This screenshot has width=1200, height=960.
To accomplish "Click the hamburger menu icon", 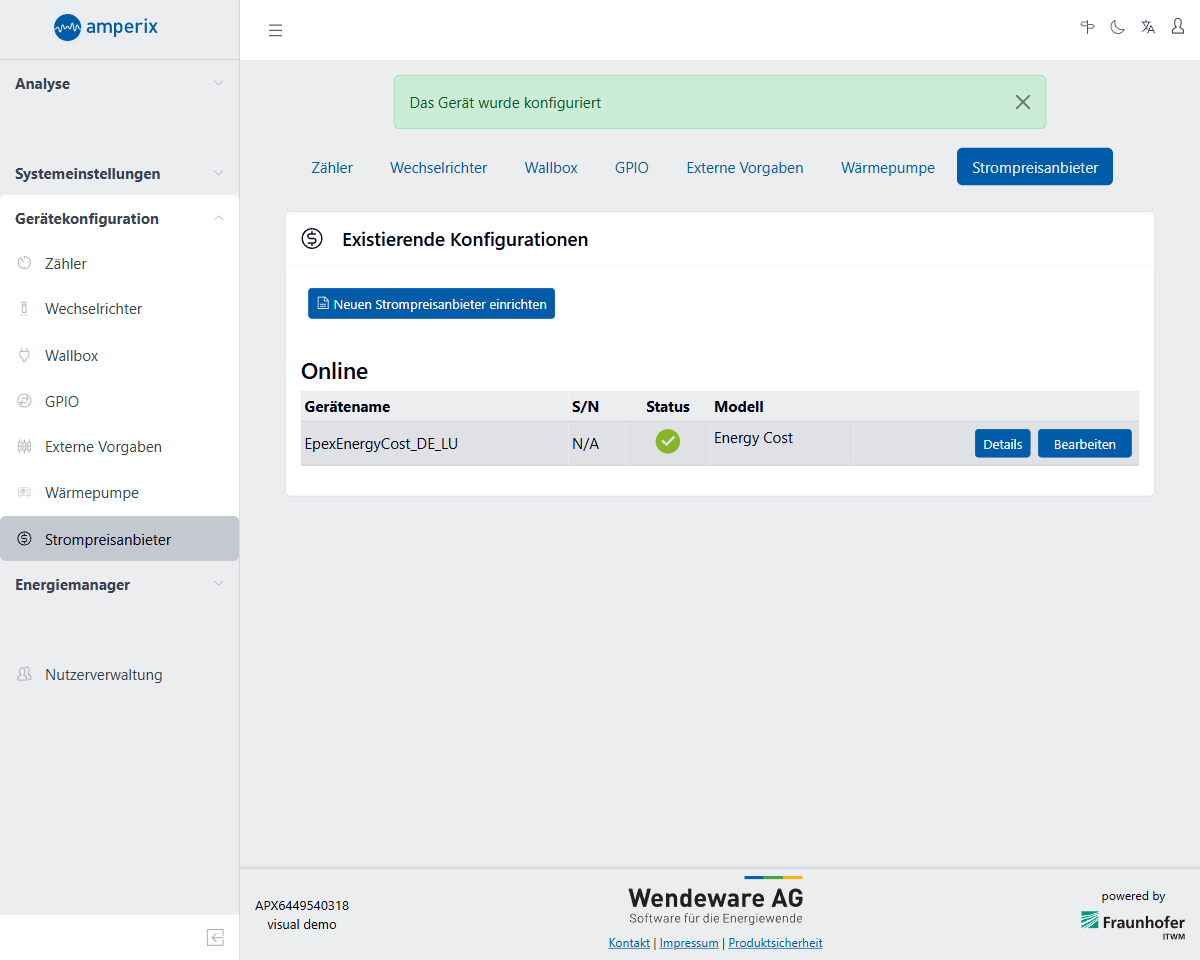I will click(x=276, y=30).
